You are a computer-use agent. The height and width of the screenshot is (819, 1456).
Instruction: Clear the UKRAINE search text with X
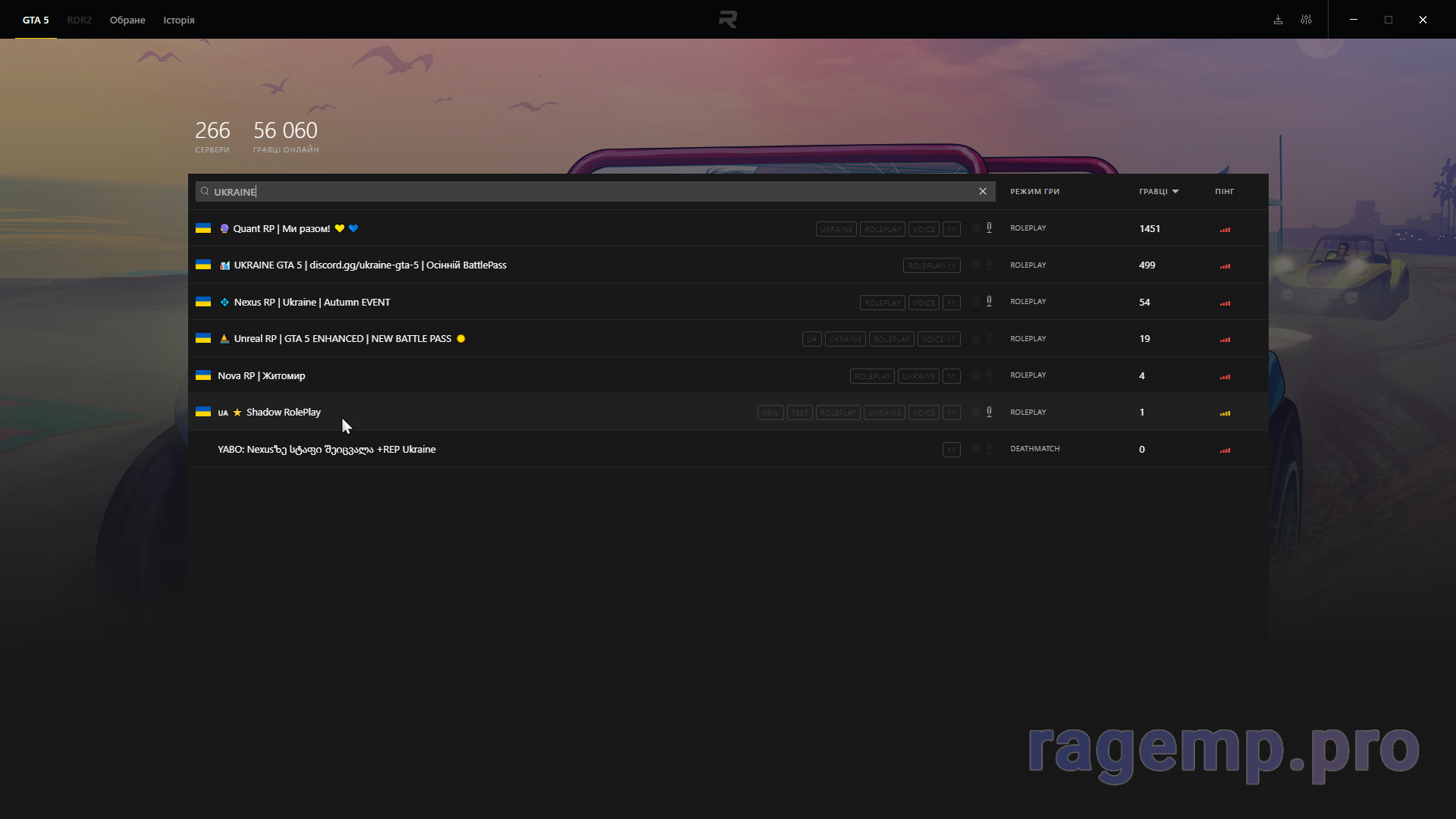tap(983, 192)
